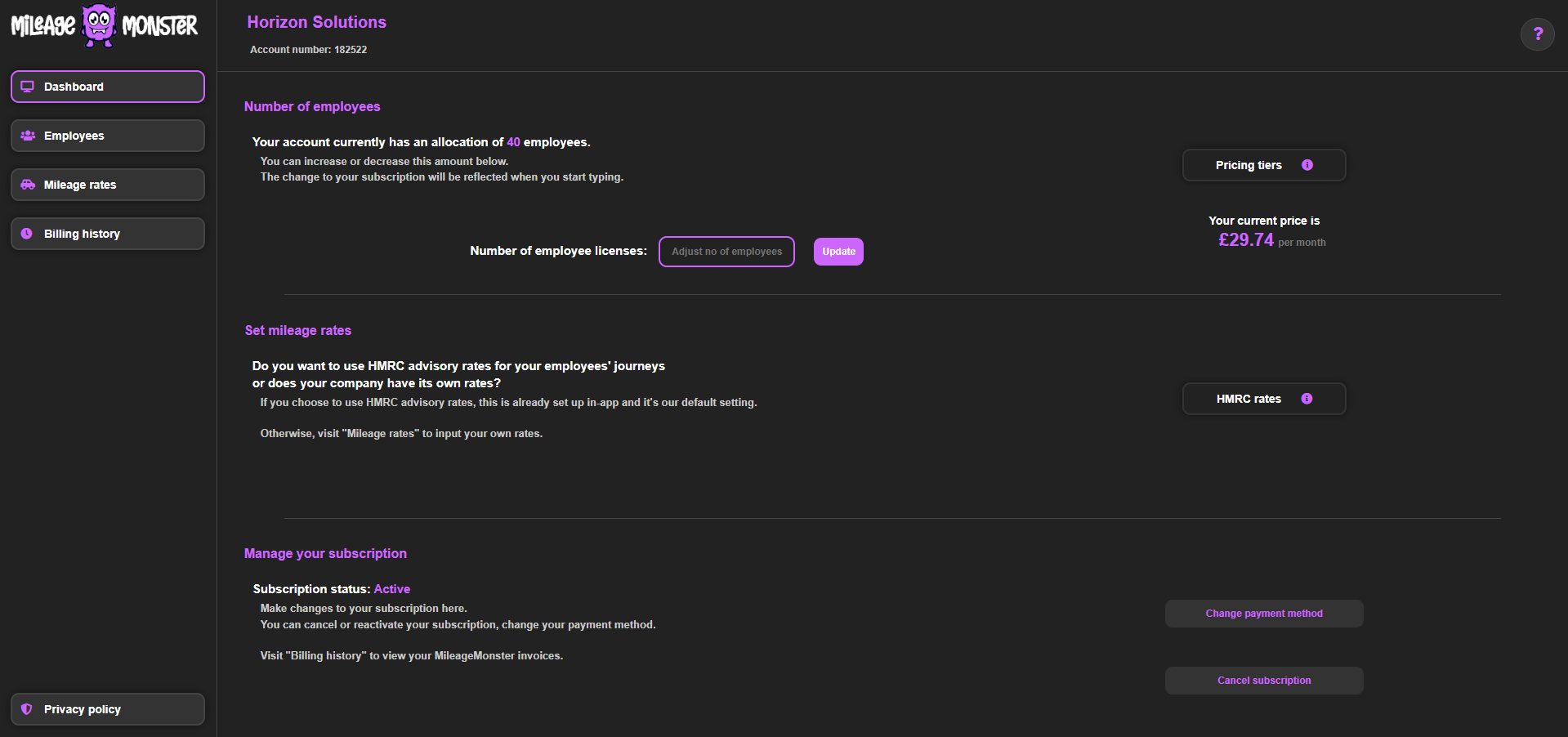Click the shield icon beside Privacy policy
Screen dimensions: 1568x737
pos(27,709)
